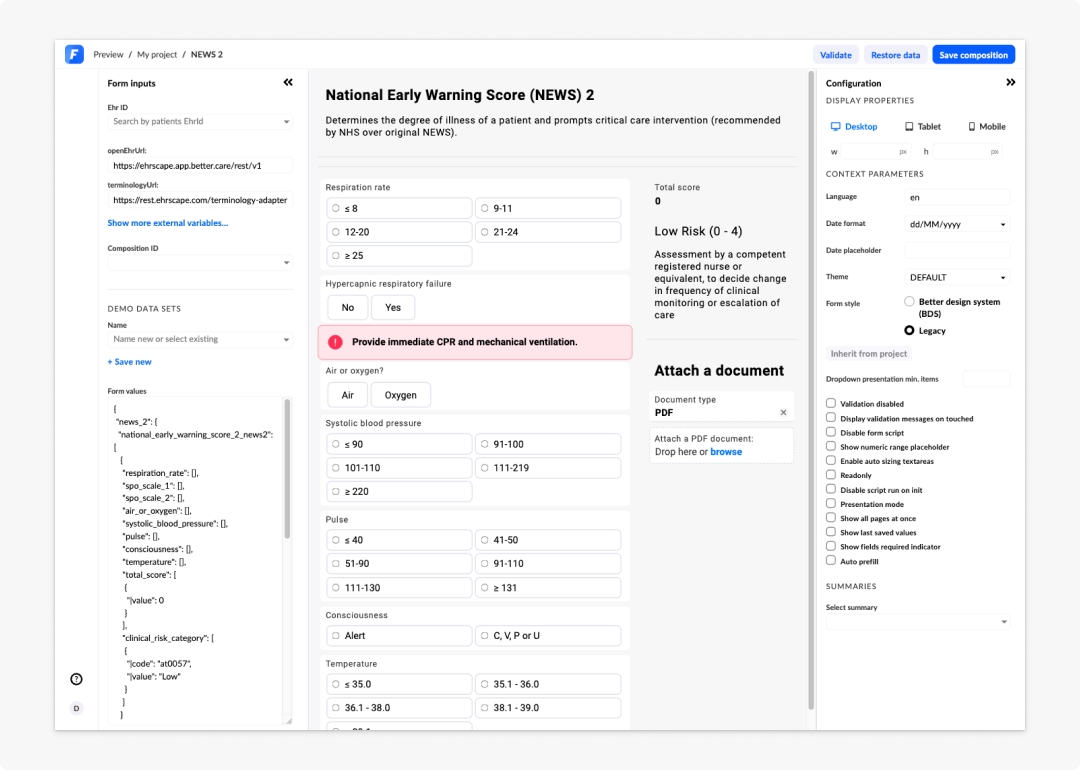The width and height of the screenshot is (1080, 770).
Task: Enable Validation disabled checkbox
Action: [x=831, y=404]
